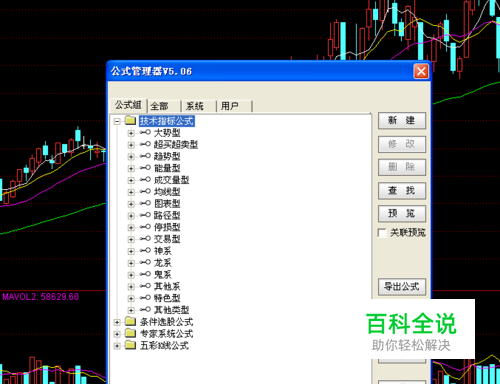Viewport: 500px width, 384px height.
Task: Click the 导出公式 button
Action: (x=402, y=287)
